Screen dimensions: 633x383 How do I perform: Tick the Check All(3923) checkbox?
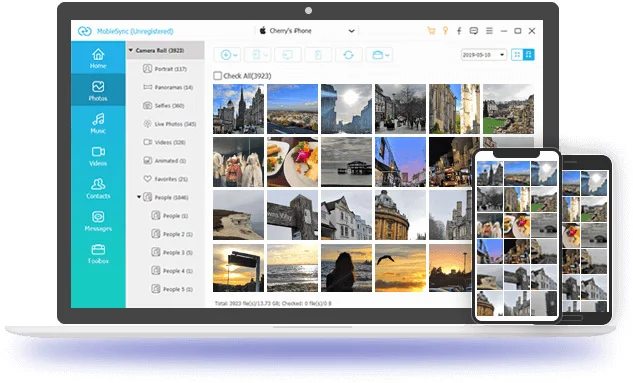(x=218, y=75)
